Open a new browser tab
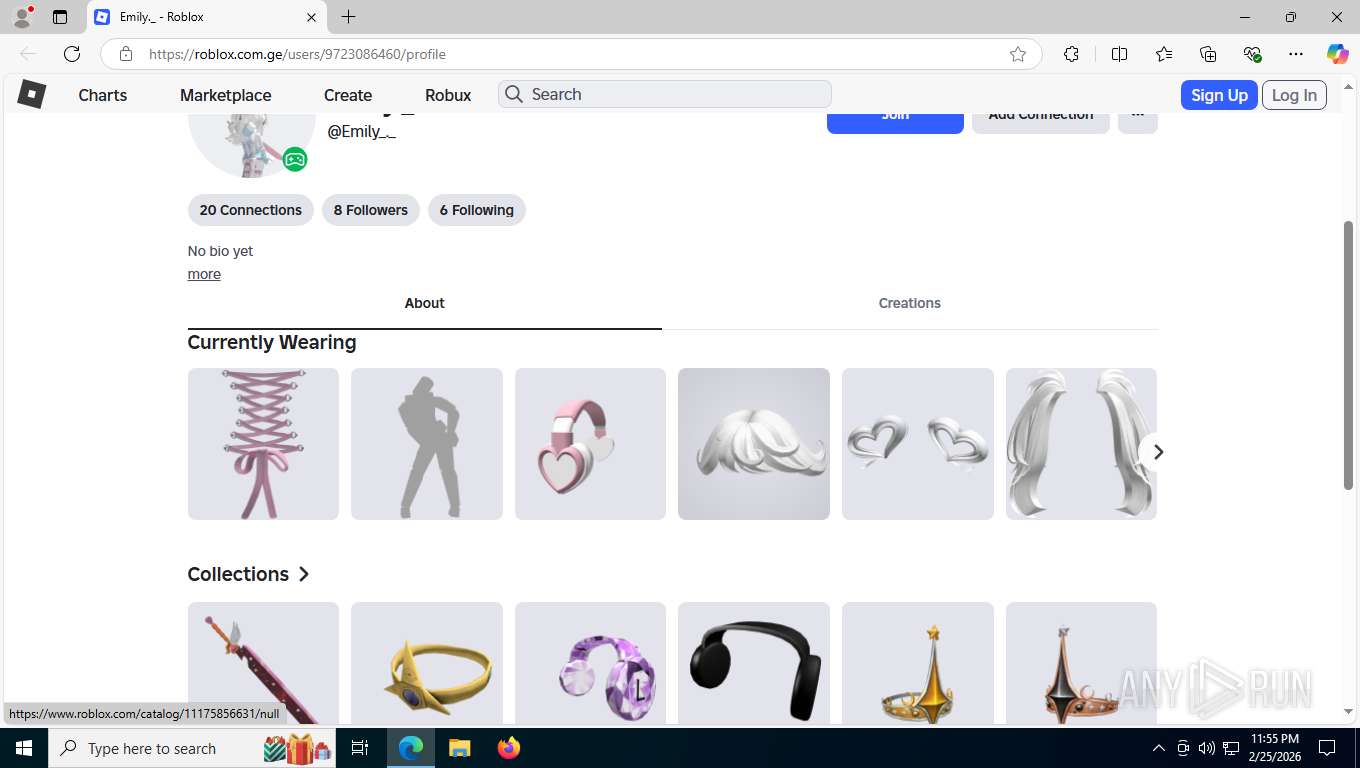Image resolution: width=1360 pixels, height=768 pixels. (348, 17)
